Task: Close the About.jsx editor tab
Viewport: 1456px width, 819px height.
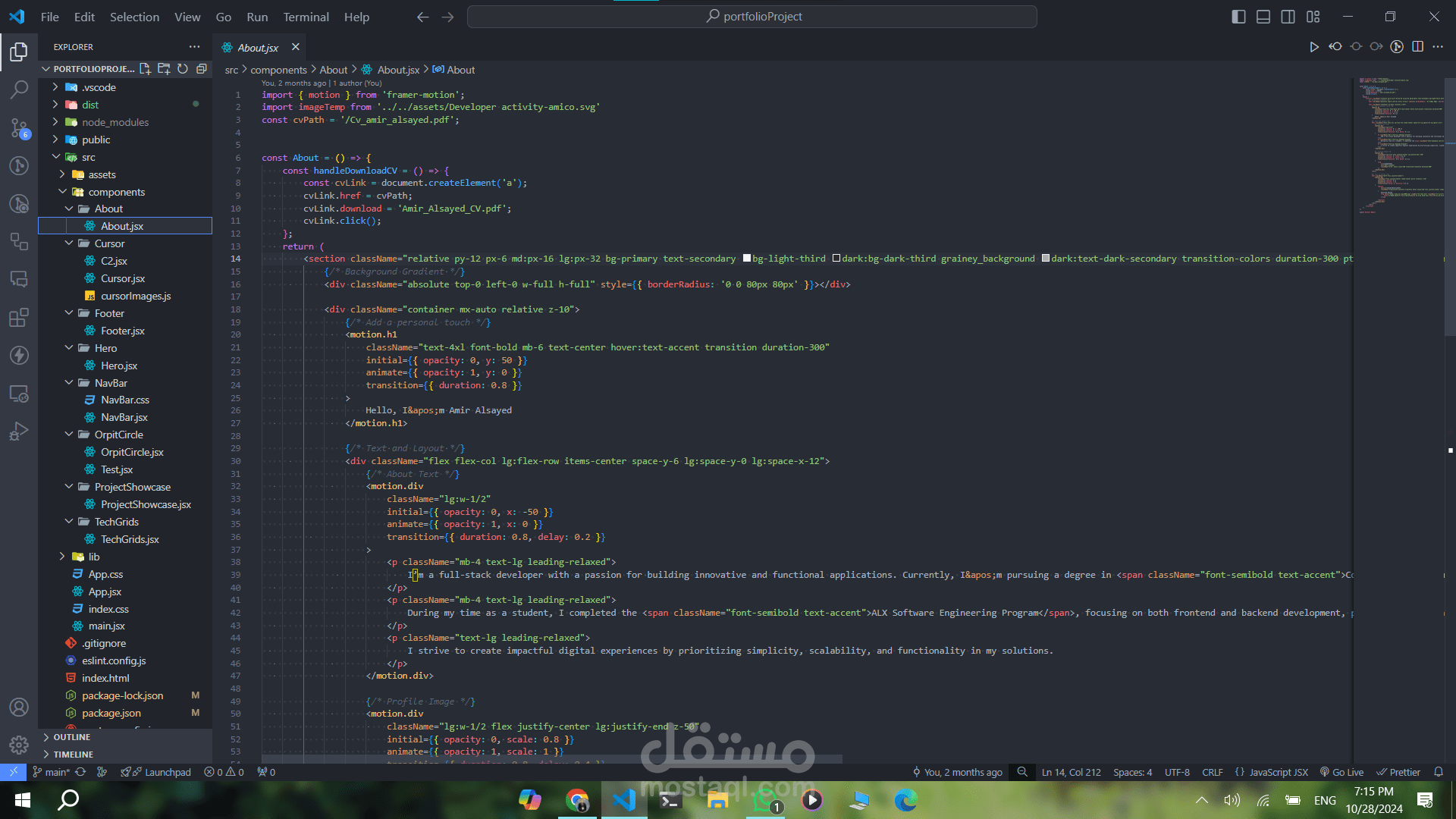Action: [296, 47]
